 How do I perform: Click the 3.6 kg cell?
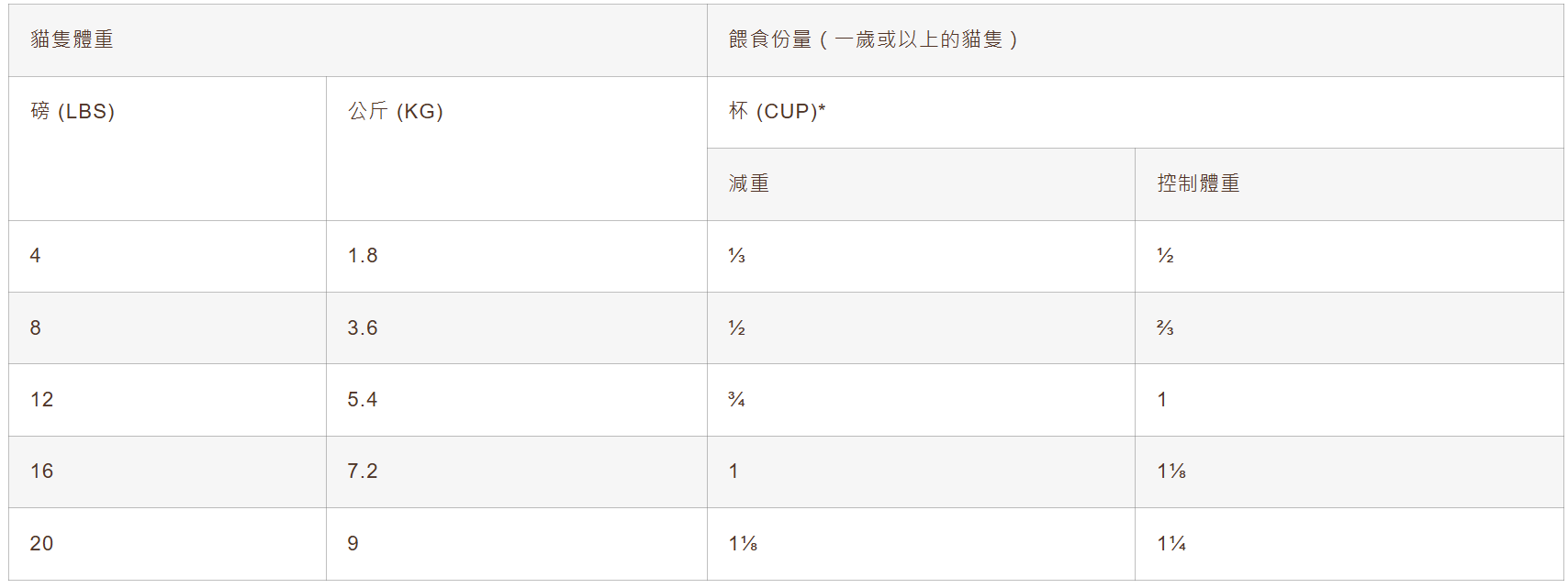pos(363,327)
